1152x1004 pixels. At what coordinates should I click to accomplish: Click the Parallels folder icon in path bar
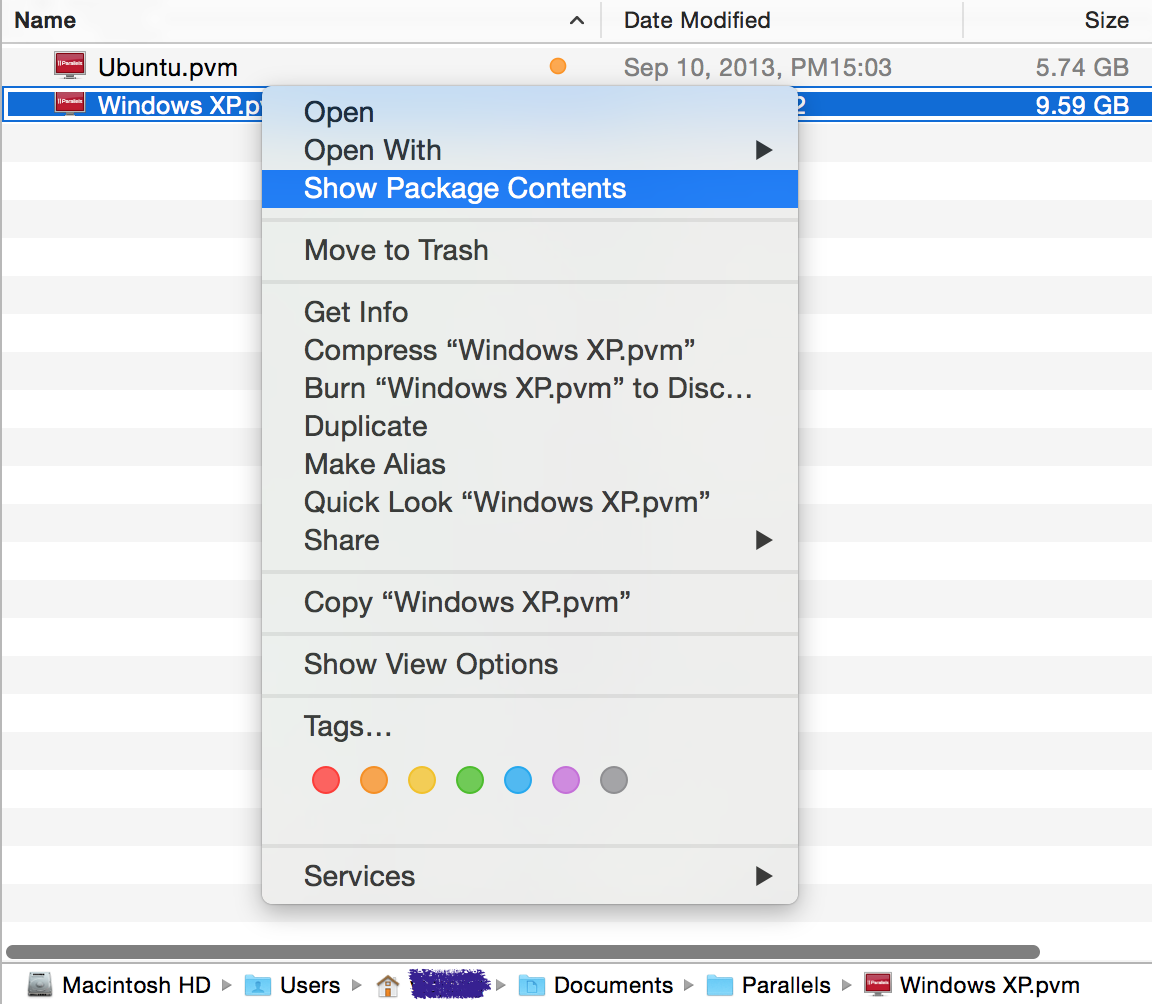point(720,985)
